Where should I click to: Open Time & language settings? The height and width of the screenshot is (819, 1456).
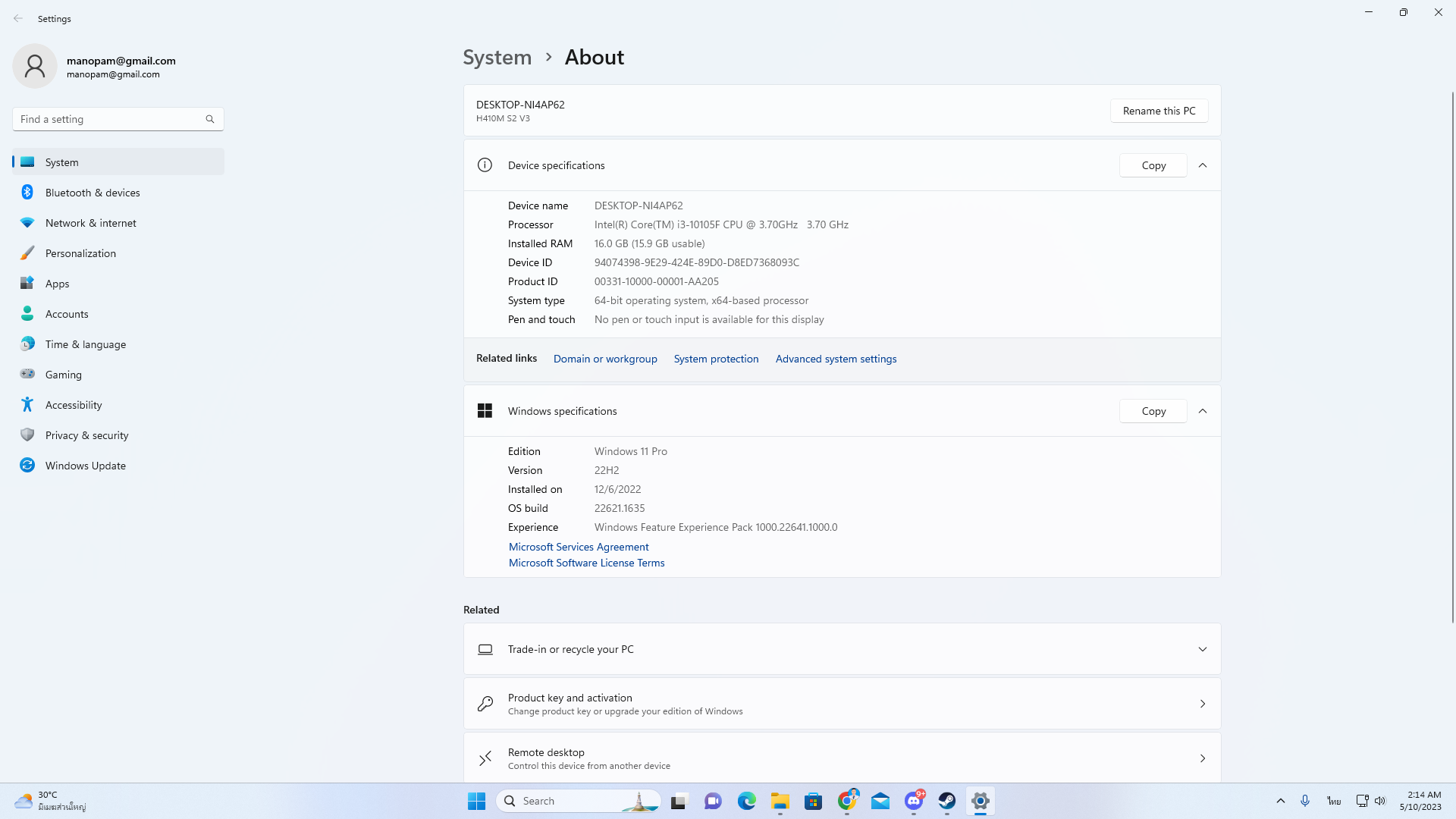tap(118, 344)
